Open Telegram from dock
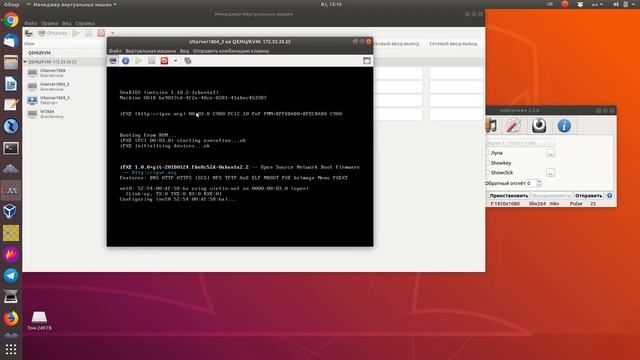Viewport: 640px width, 360px height. (x=11, y=276)
